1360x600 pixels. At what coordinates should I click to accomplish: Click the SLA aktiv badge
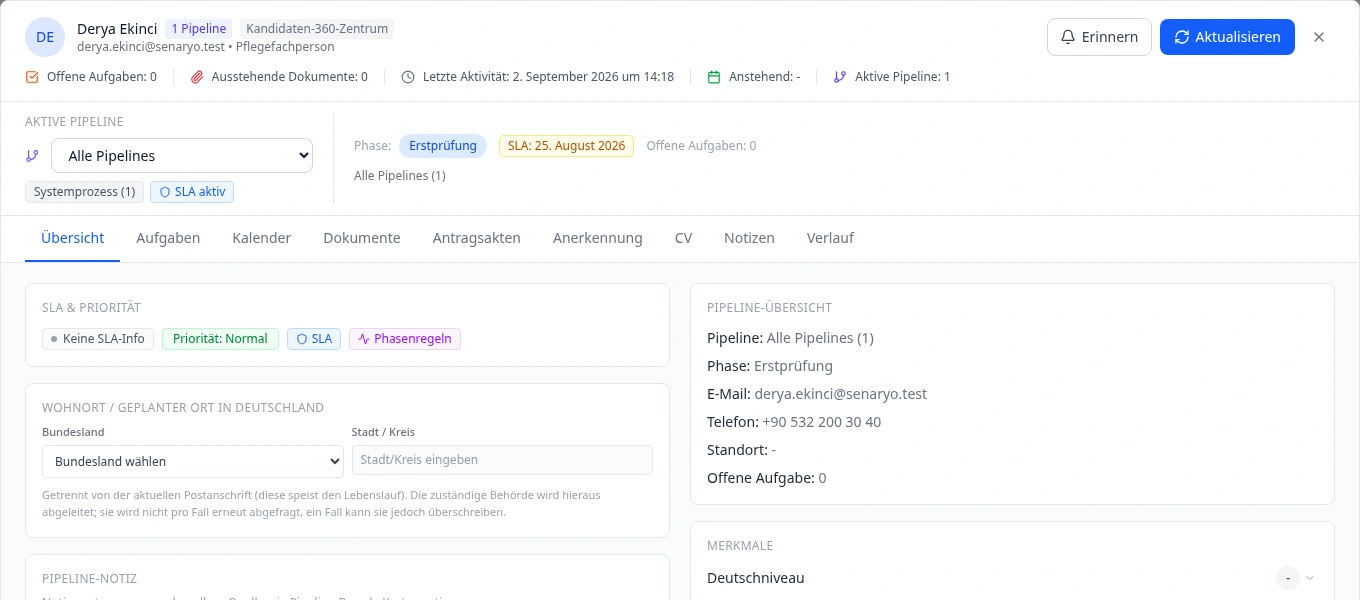(x=192, y=192)
